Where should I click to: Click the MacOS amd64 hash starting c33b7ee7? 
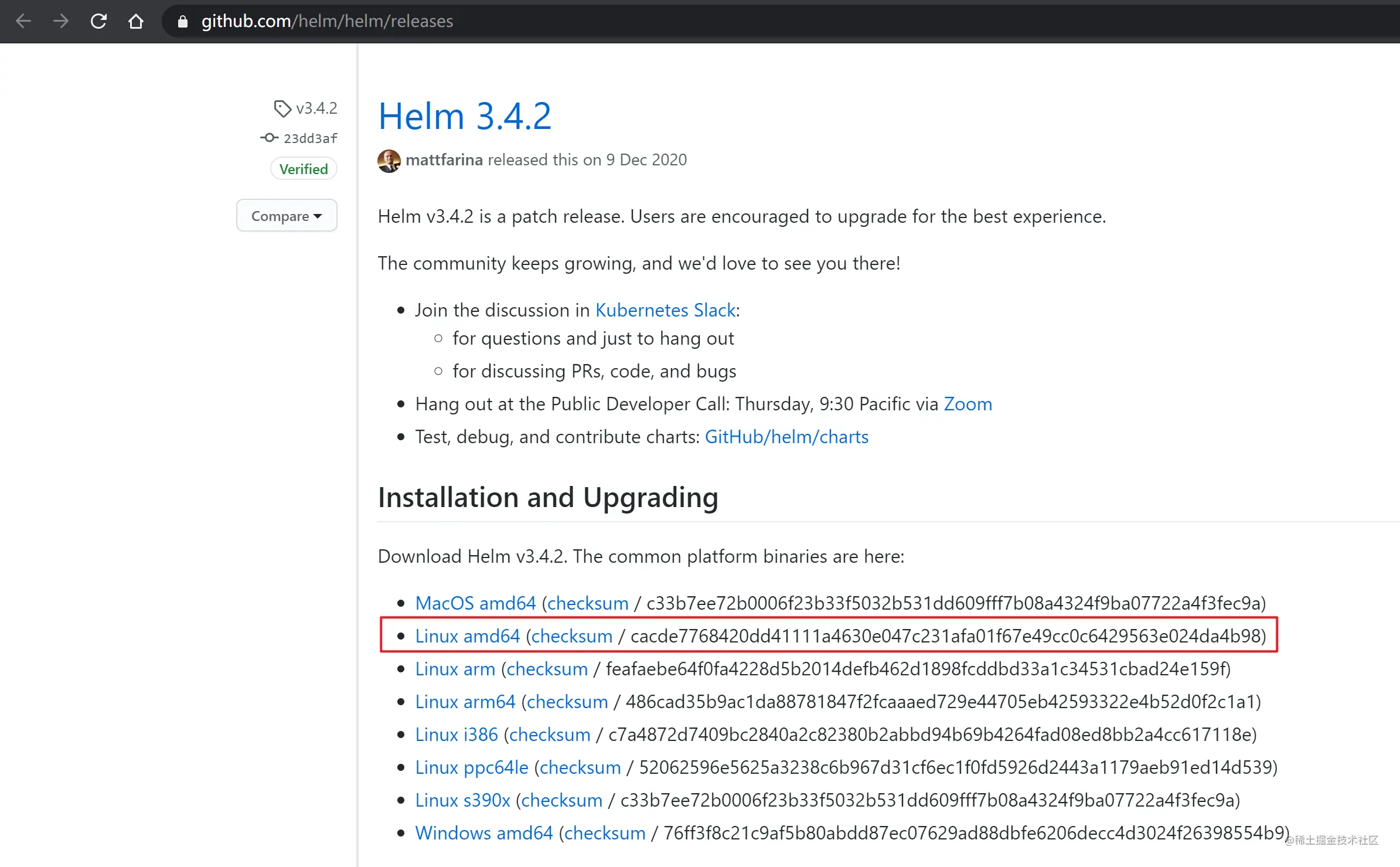953,603
